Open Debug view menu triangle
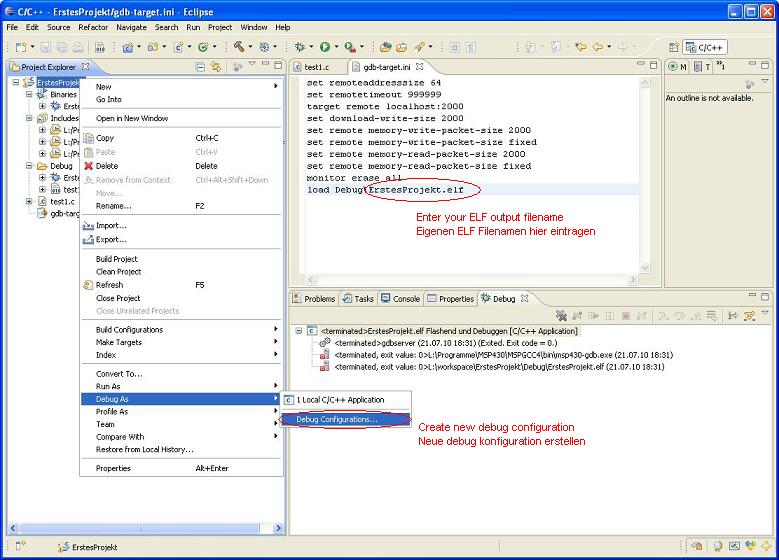The height and width of the screenshot is (560, 779). [x=765, y=313]
